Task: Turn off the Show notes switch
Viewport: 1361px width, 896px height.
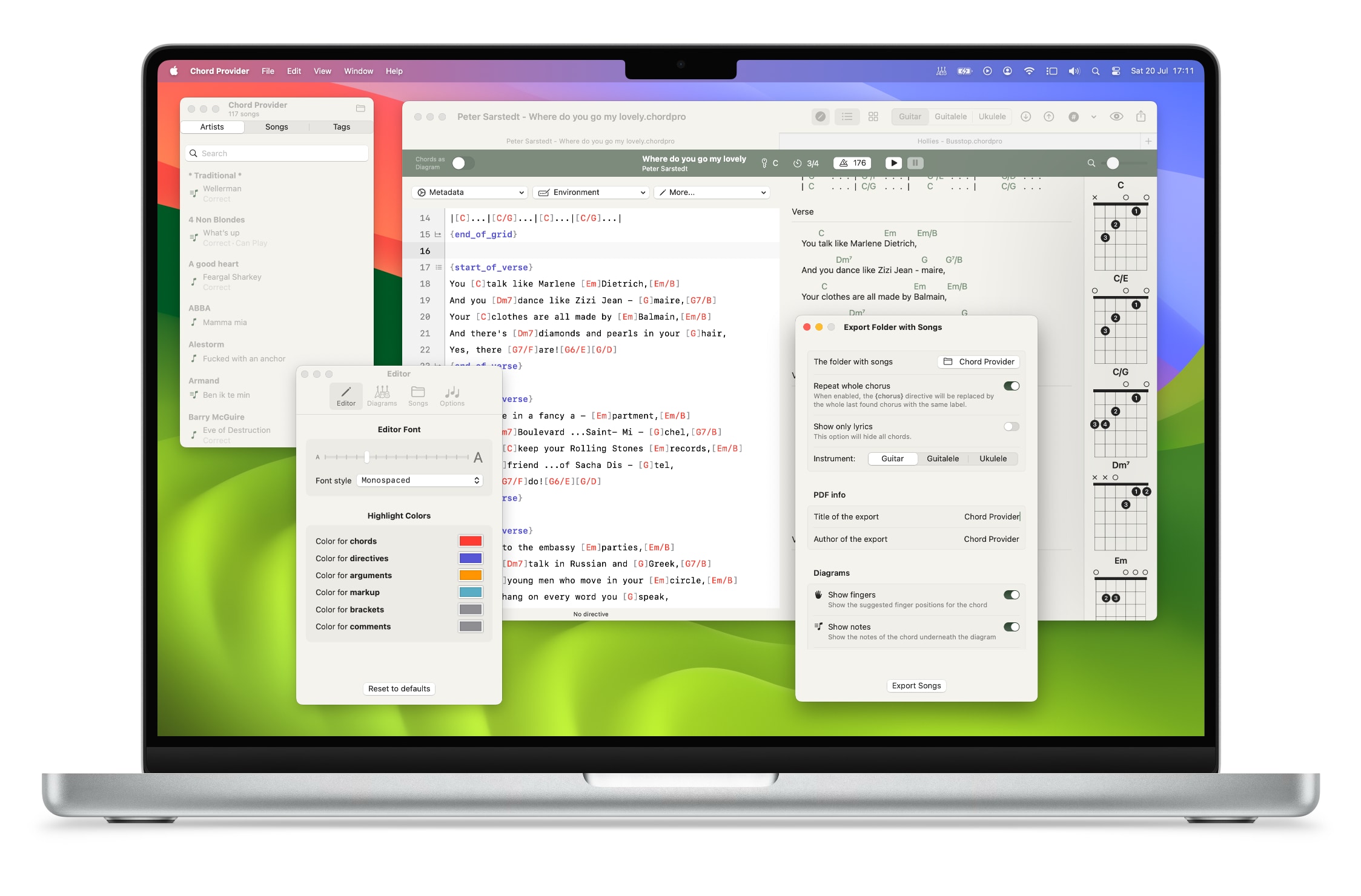Action: (1012, 627)
